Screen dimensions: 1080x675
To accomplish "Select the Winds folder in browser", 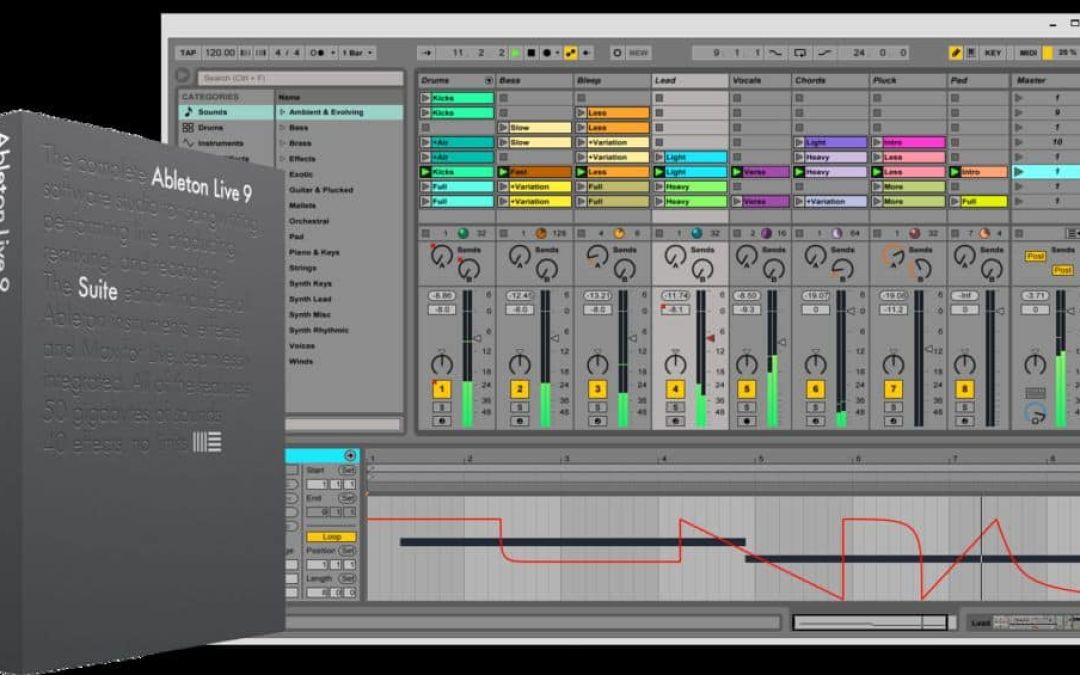I will point(301,361).
